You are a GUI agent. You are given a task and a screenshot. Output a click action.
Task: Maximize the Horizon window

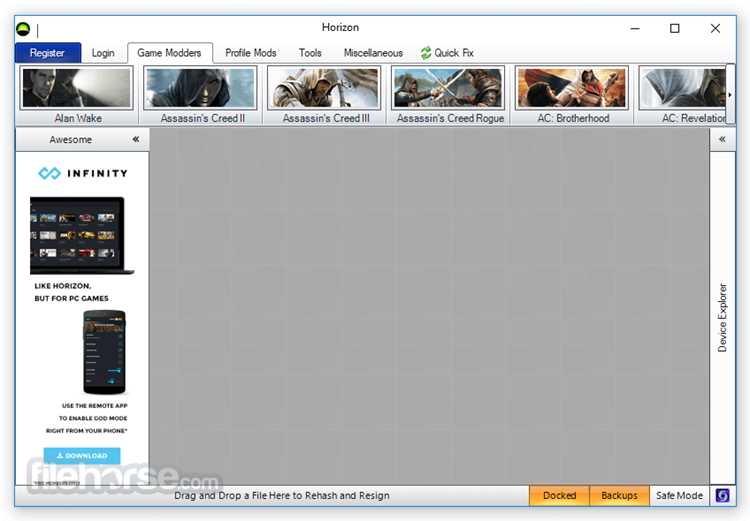[674, 28]
